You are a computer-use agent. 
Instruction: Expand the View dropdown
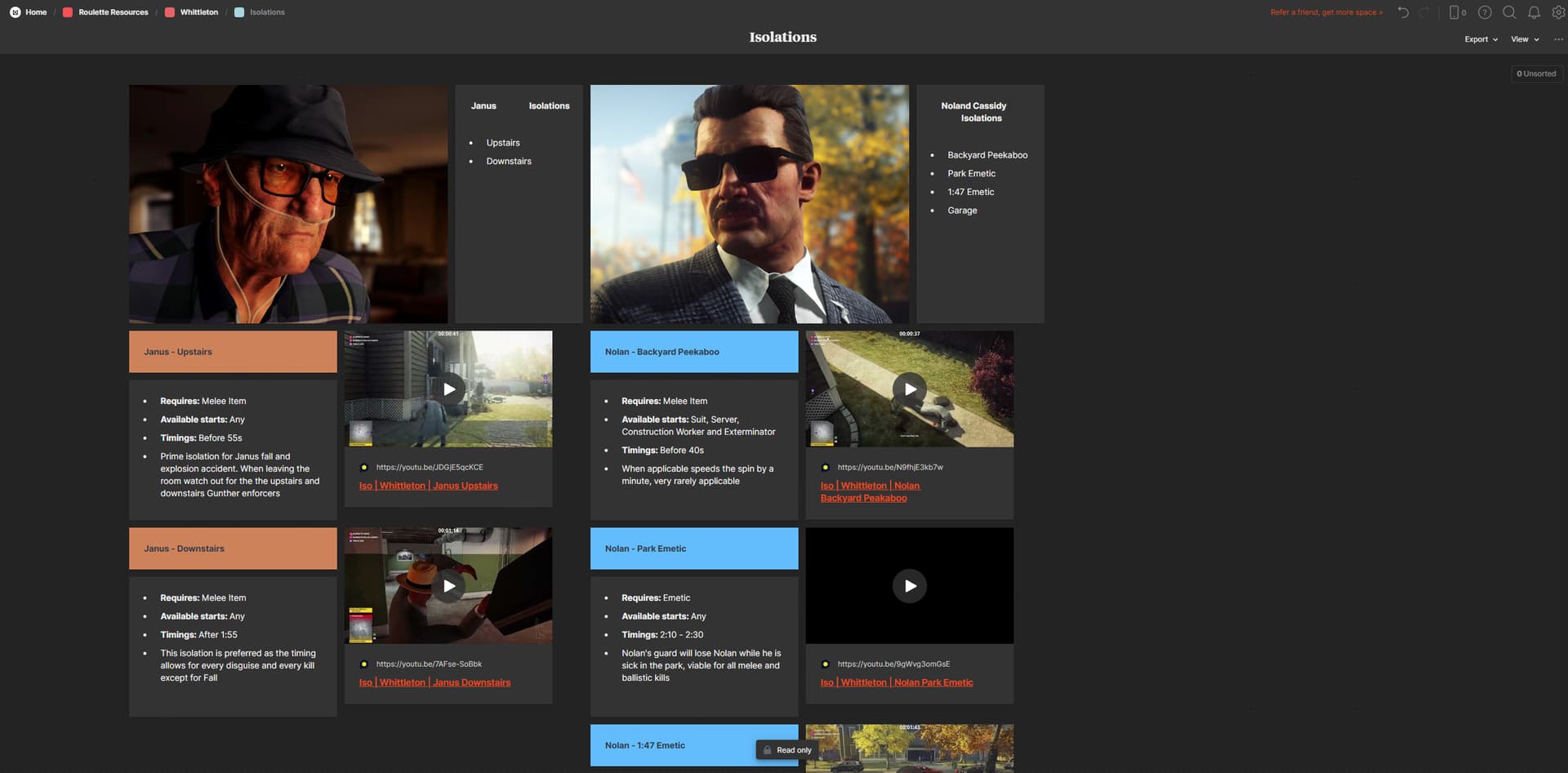[1525, 39]
